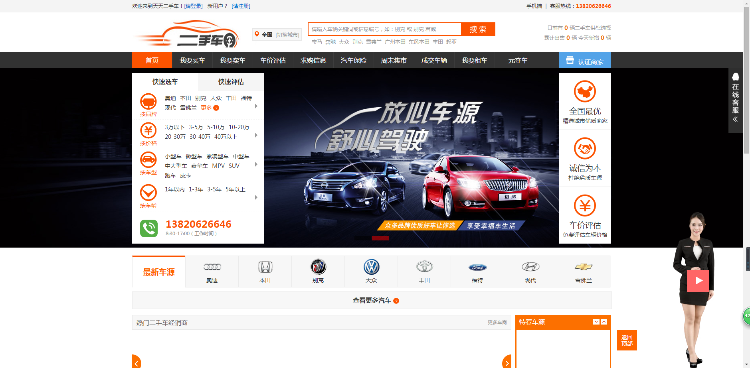Select the 最新车源 tab
Screen dimensions: 750x368
pyautogui.click(x=158, y=272)
